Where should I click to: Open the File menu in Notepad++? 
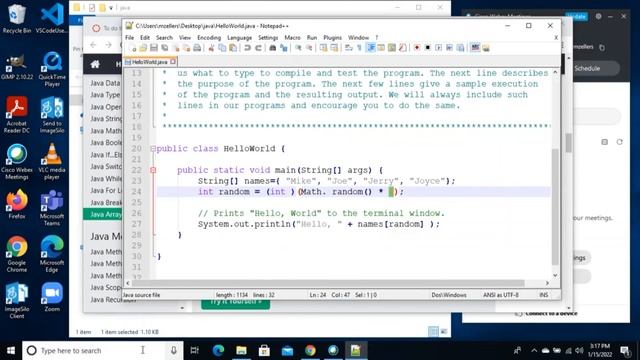pos(129,38)
